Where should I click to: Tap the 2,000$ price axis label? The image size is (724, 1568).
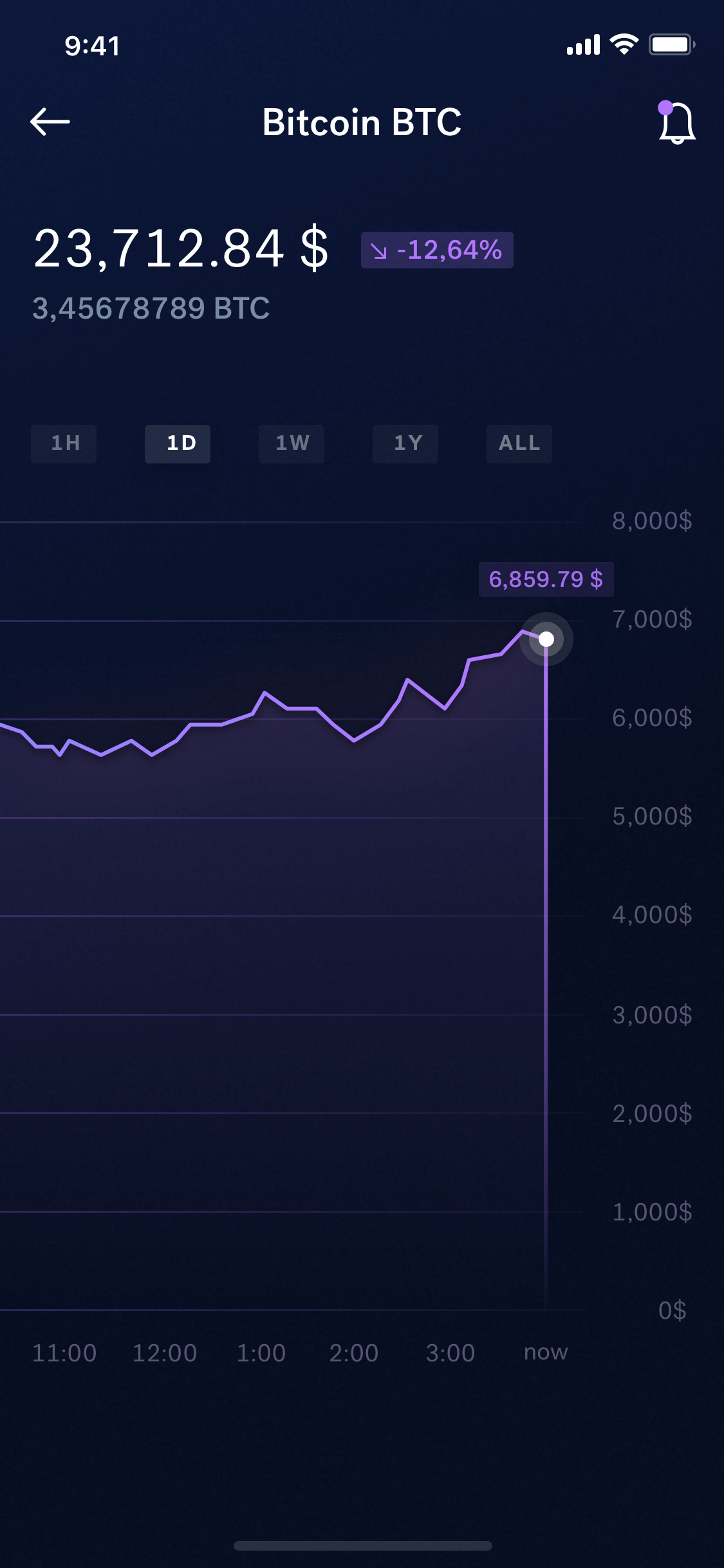click(652, 1114)
